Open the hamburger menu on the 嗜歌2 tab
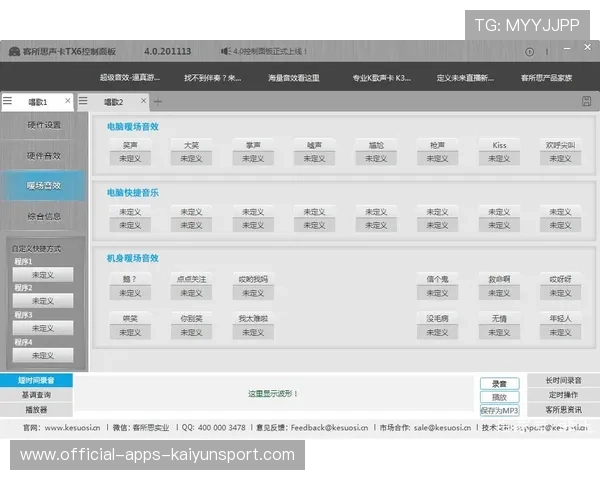This screenshot has width=600, height=480. tap(83, 101)
